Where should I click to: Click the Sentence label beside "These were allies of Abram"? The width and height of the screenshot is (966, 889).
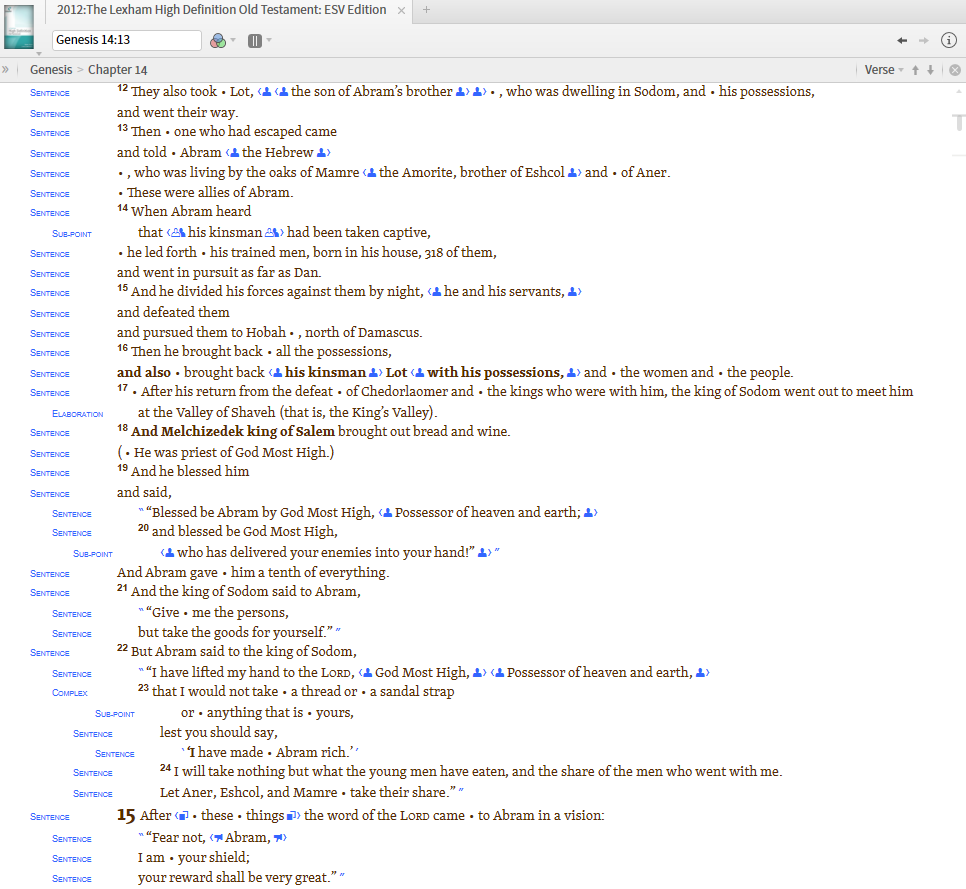click(x=50, y=194)
